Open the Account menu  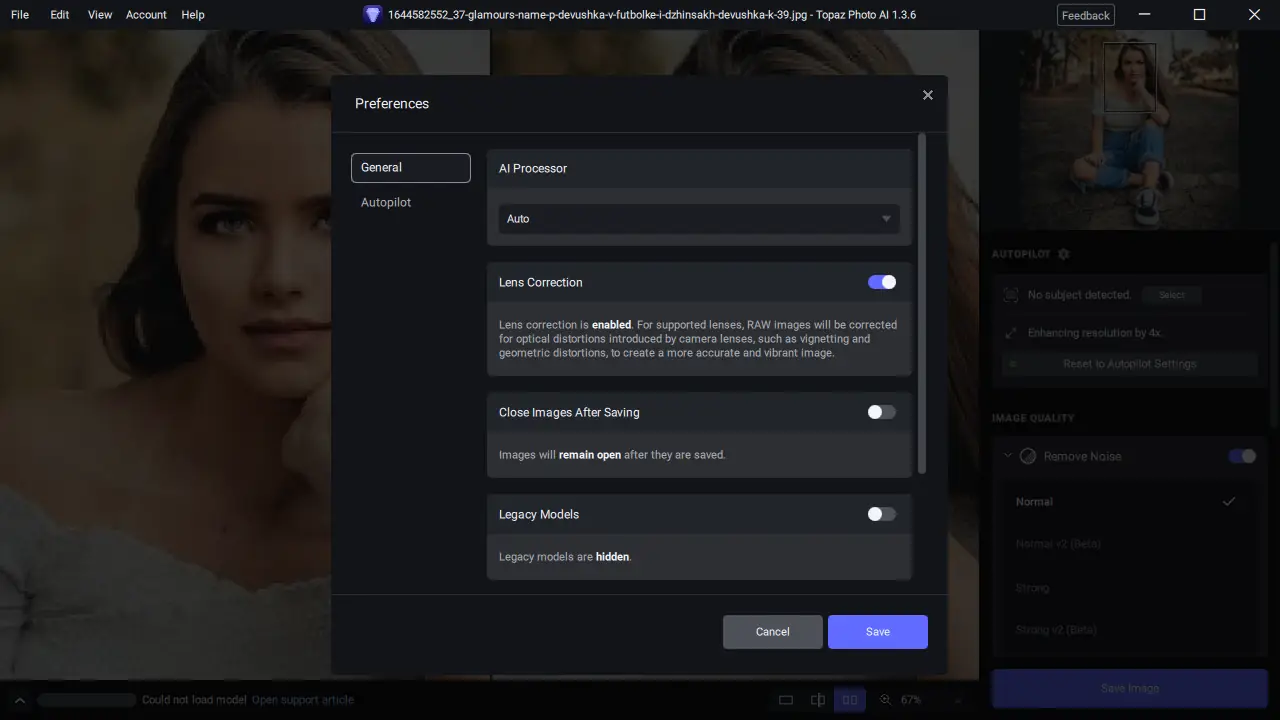146,15
